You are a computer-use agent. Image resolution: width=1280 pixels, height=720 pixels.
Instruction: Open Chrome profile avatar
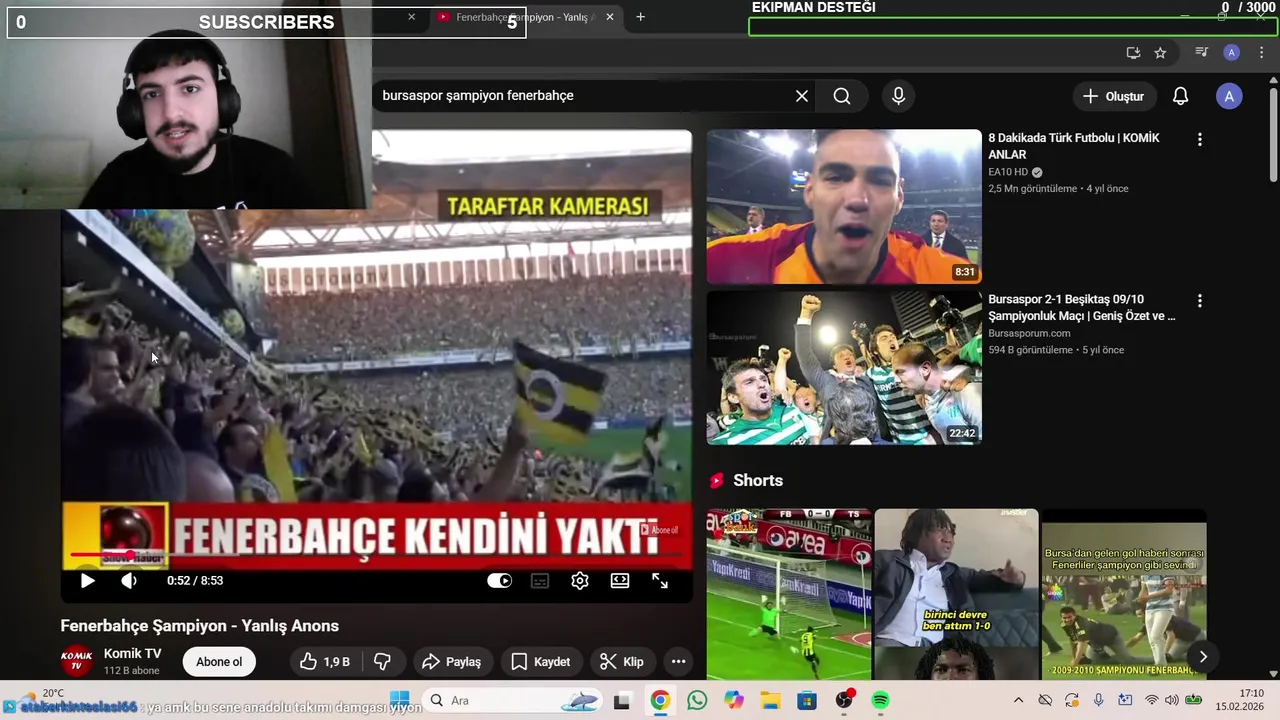click(1232, 53)
